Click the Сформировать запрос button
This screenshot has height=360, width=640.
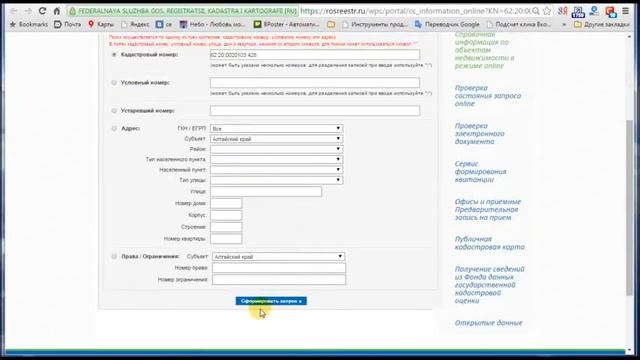pos(271,301)
